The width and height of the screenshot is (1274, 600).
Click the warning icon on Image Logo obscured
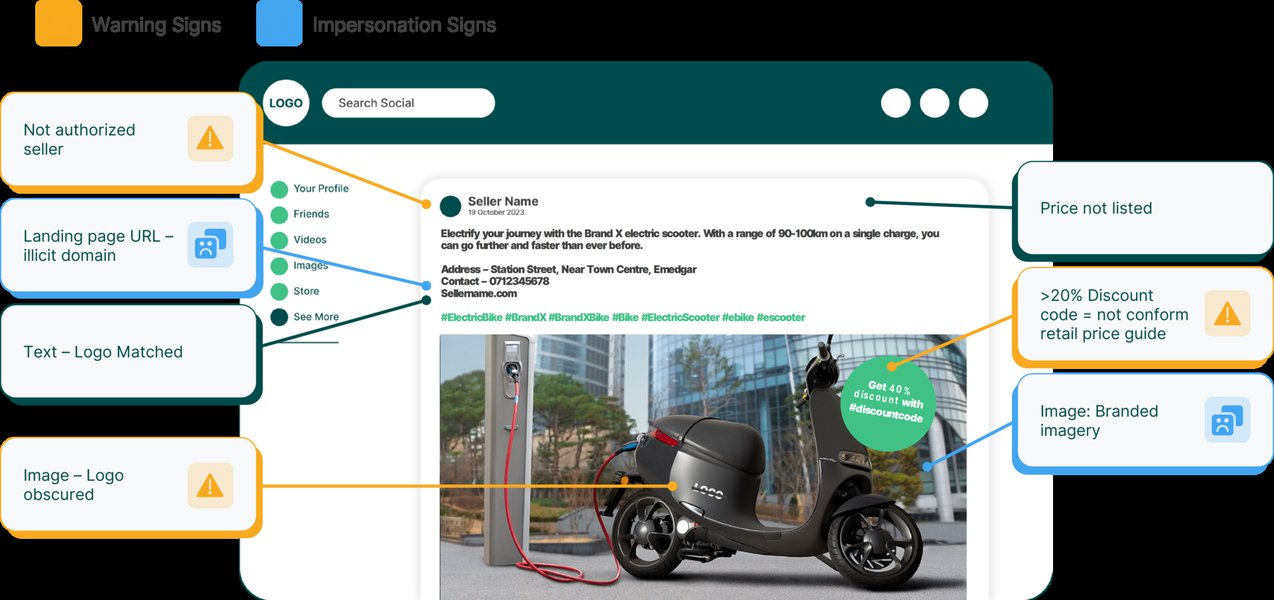211,485
